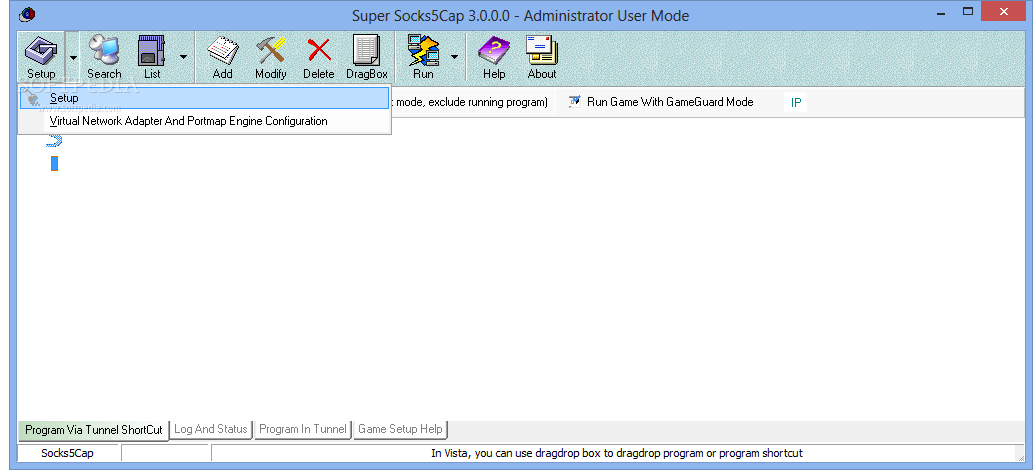This screenshot has width=1033, height=470.
Task: Click the About toolbar icon
Action: [x=542, y=57]
